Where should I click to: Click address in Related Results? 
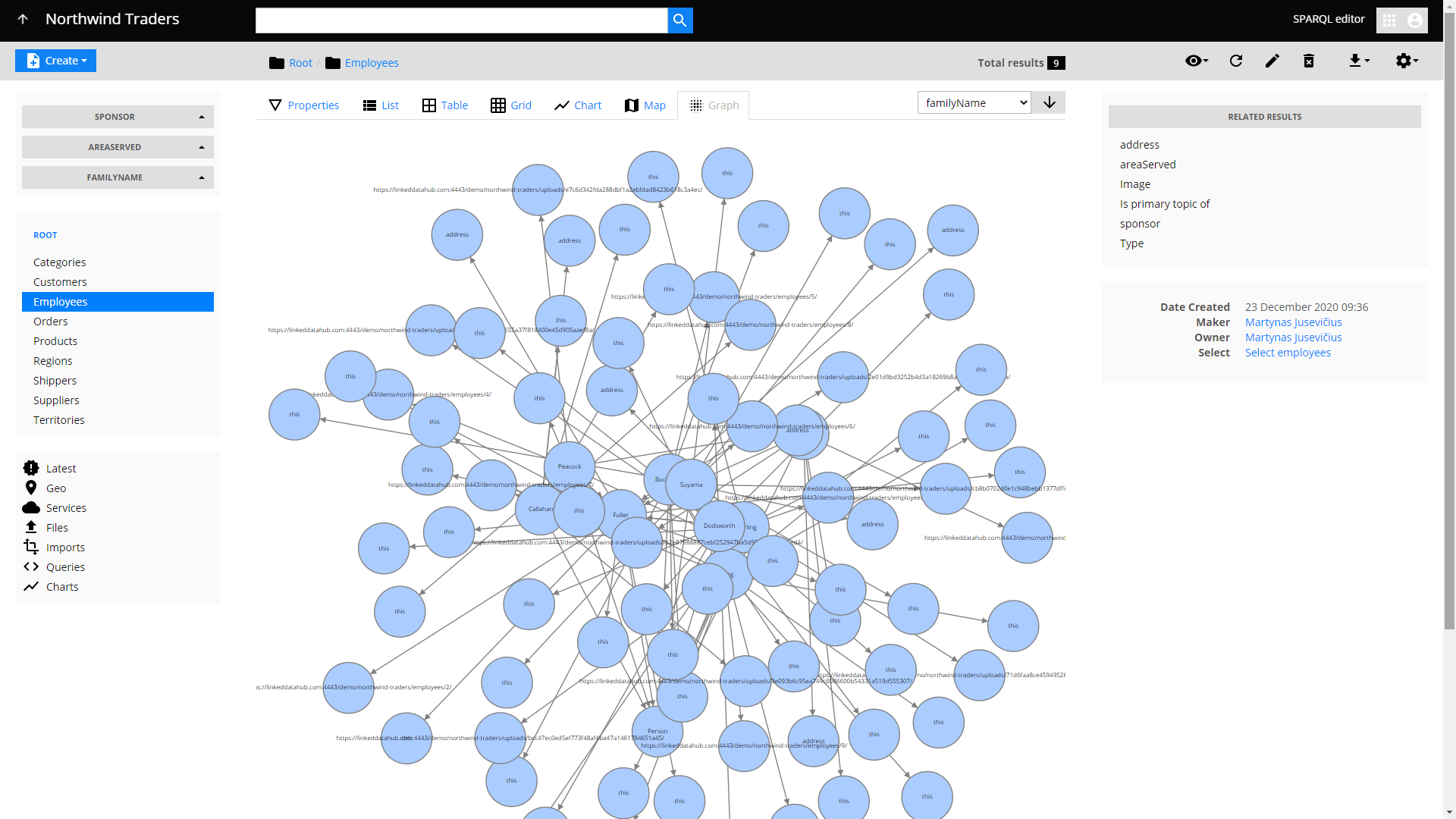coord(1139,145)
